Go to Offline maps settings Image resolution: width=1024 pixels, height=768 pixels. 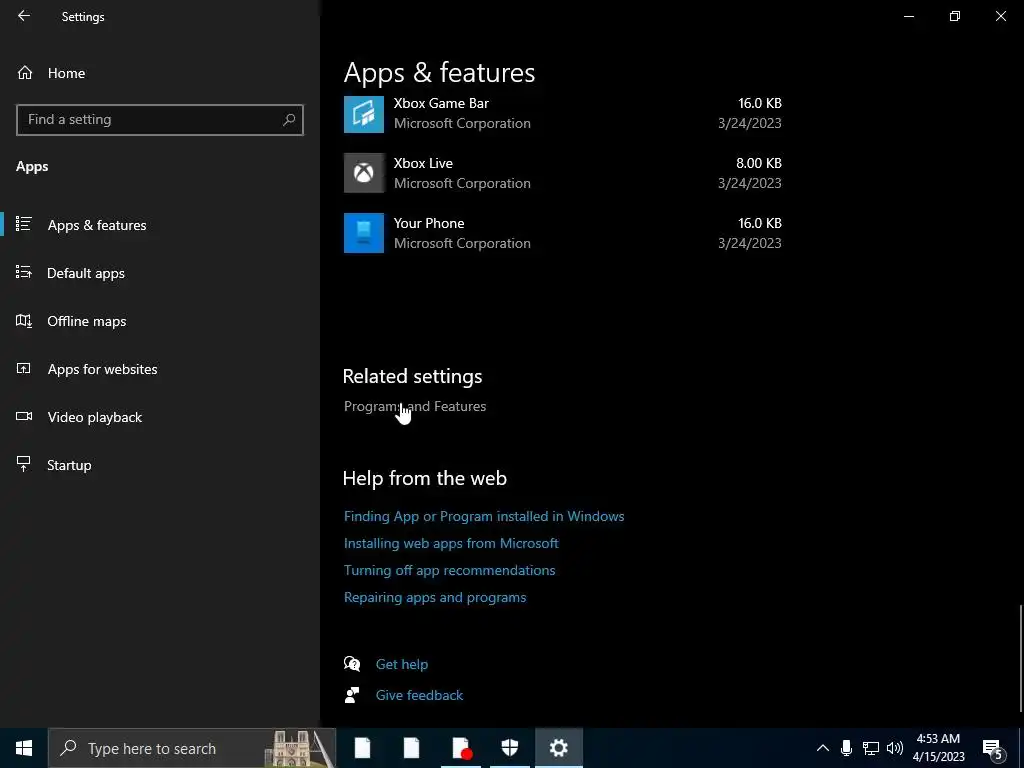pyautogui.click(x=87, y=321)
